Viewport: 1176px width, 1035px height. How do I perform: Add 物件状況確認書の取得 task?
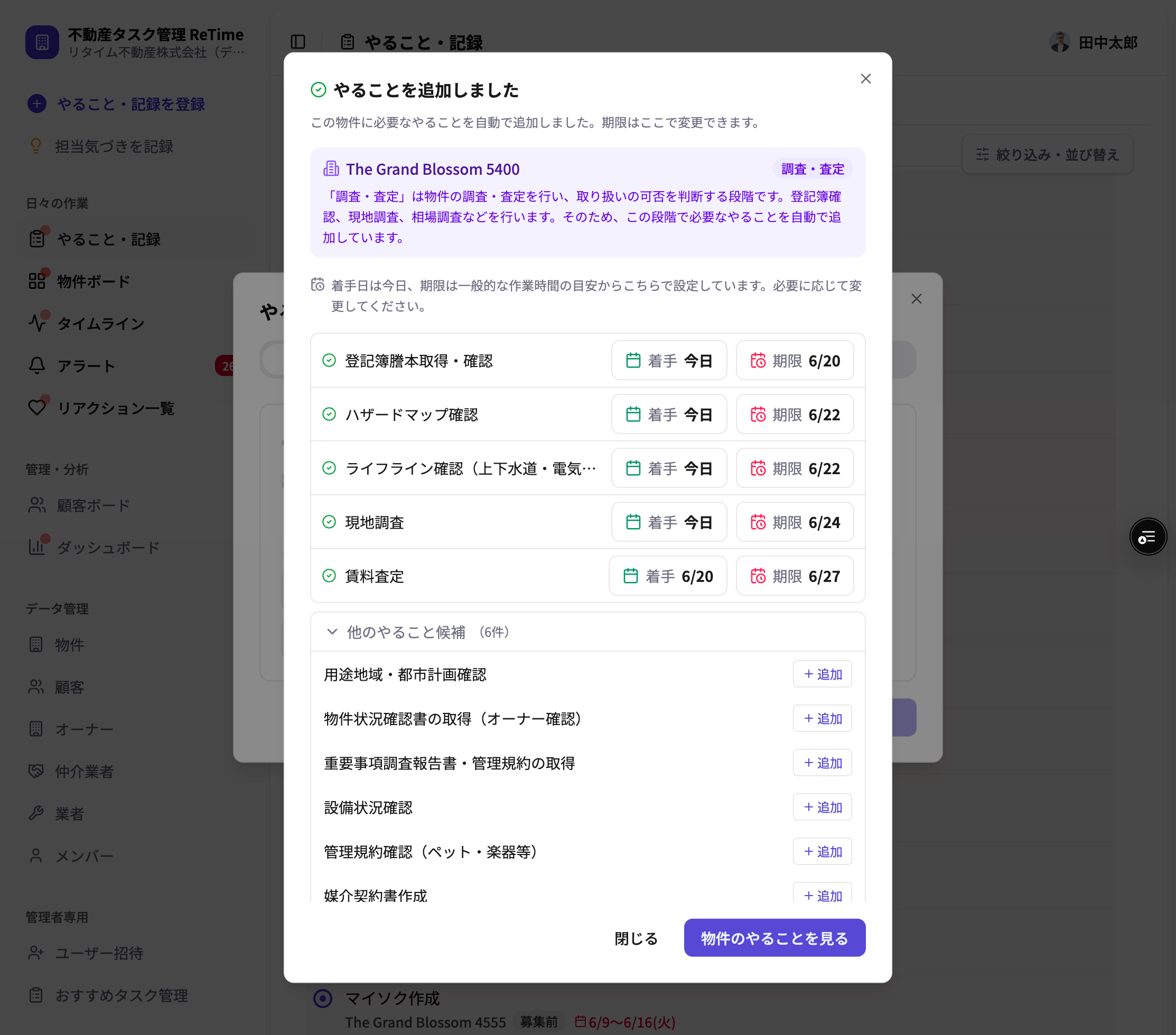point(822,718)
